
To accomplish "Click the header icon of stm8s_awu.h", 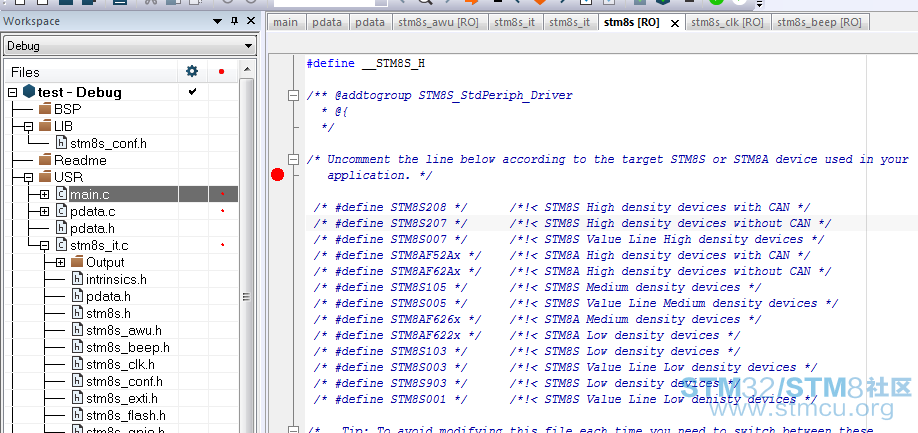I will (x=77, y=331).
